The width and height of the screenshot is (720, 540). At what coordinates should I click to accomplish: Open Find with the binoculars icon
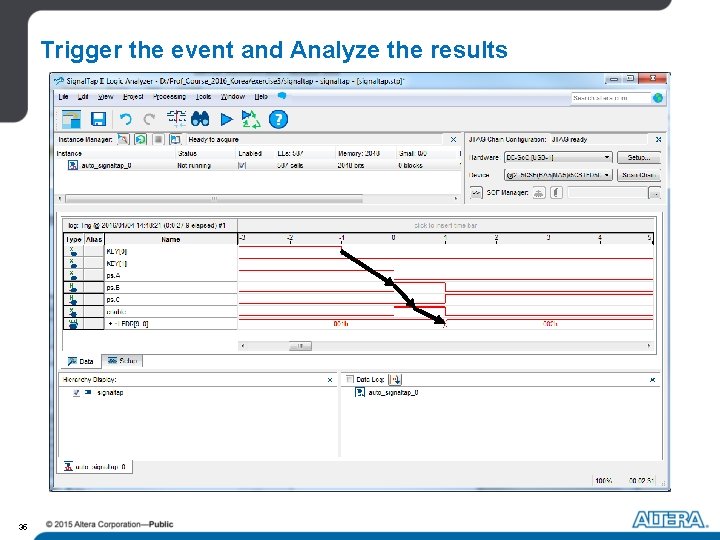point(200,119)
